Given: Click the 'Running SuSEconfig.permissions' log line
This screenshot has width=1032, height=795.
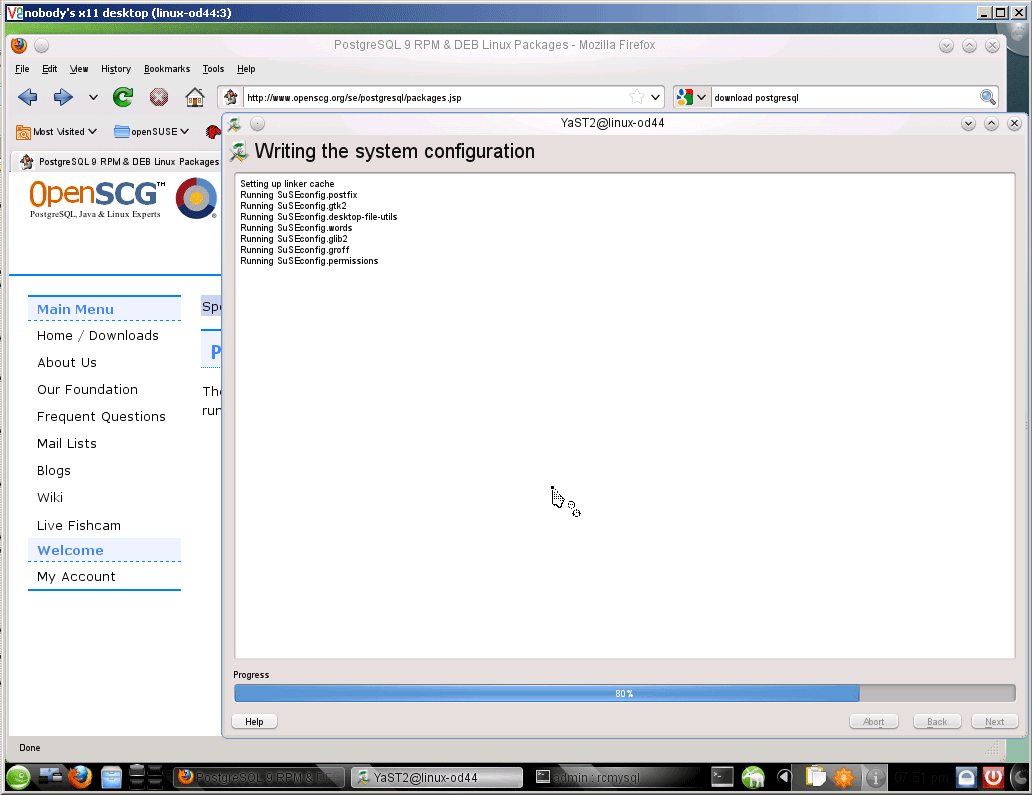Looking at the screenshot, I should pyautogui.click(x=309, y=261).
